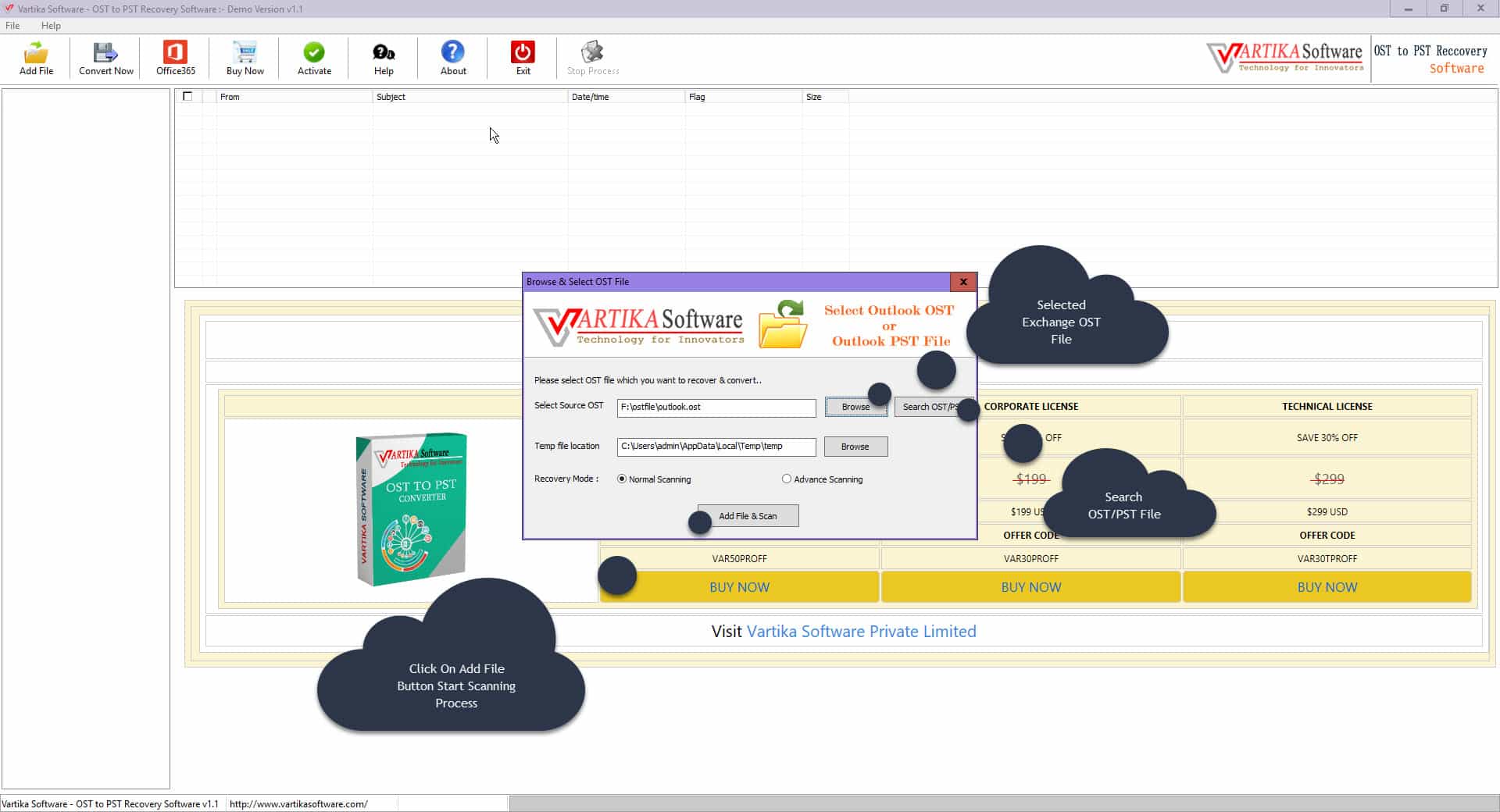The width and height of the screenshot is (1500, 812).
Task: Open the Vartika Software Private Limited link
Action: (x=861, y=631)
